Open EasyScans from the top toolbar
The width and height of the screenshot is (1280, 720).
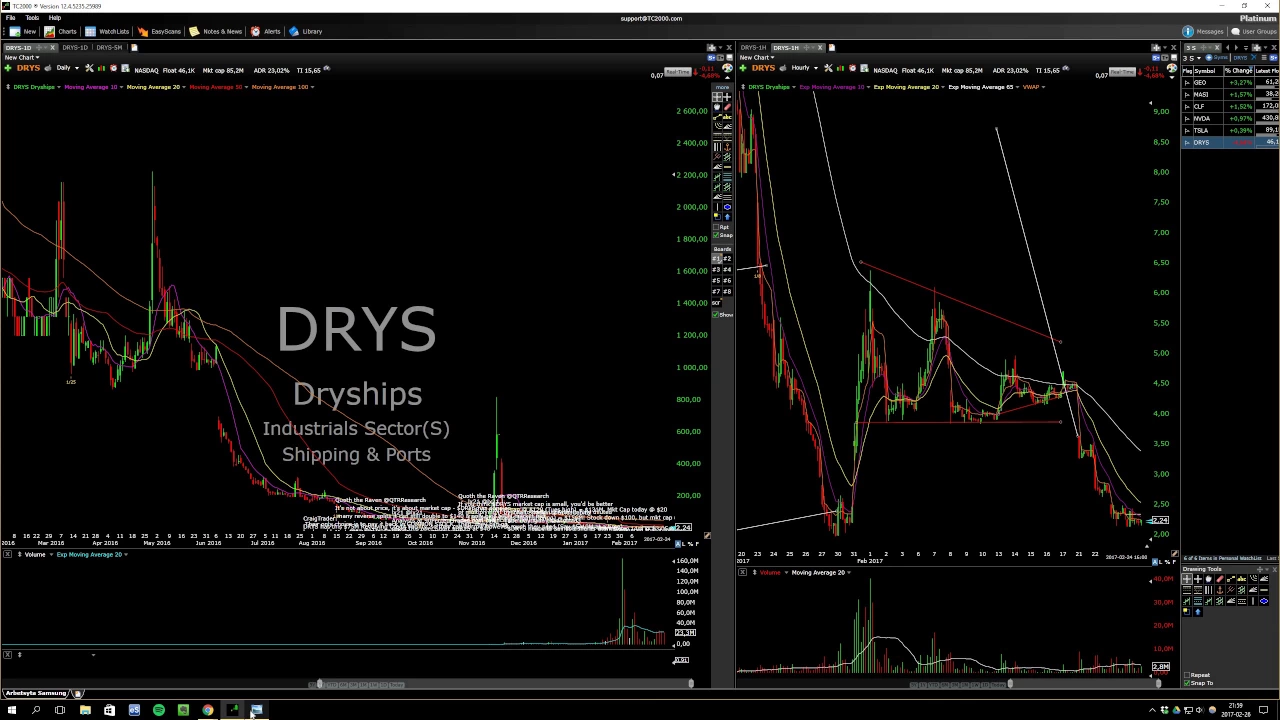pyautogui.click(x=158, y=31)
